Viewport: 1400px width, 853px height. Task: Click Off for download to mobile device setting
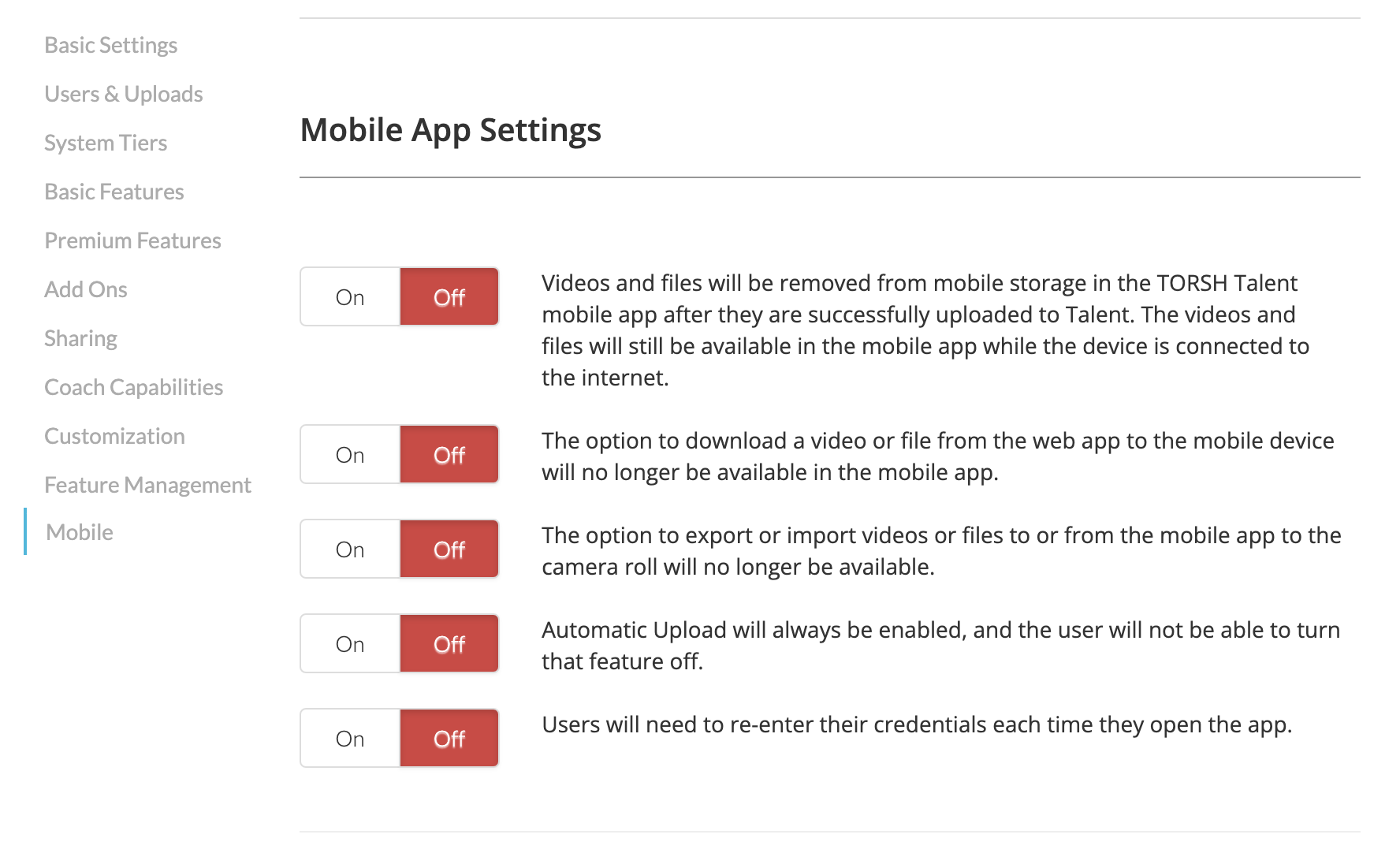(449, 455)
